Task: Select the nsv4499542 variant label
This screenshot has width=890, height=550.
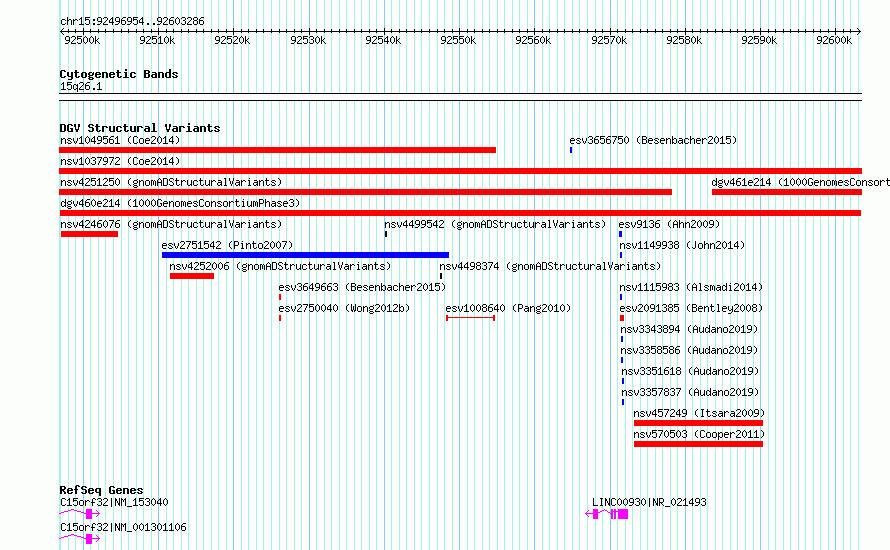Action: pyautogui.click(x=495, y=224)
